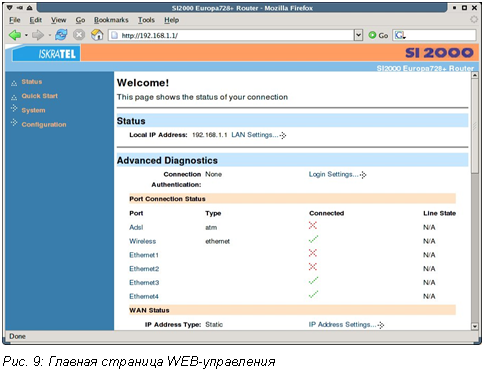Click the Wireless port link
This screenshot has height=379, width=484.
pyautogui.click(x=143, y=241)
